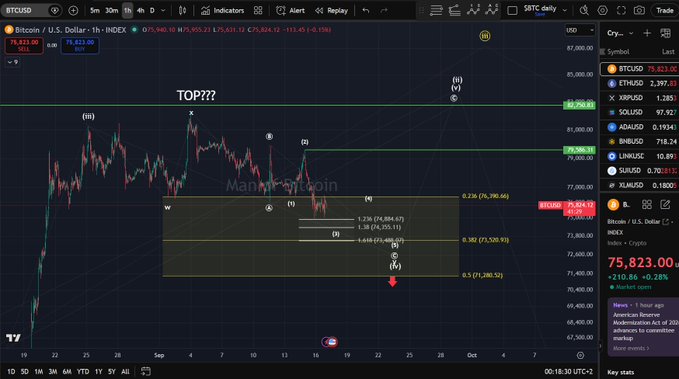Image resolution: width=679 pixels, height=379 pixels.
Task: Open details grid icon in the symbol panel
Action: 647,204
